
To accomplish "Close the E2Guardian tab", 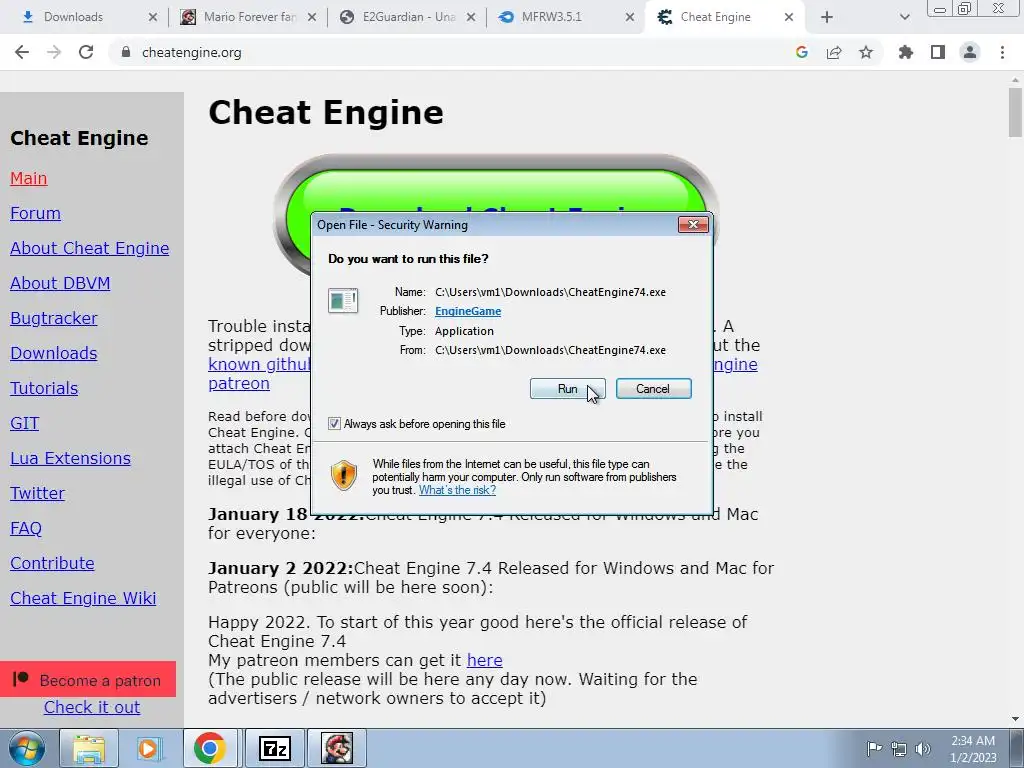I will click(x=471, y=17).
